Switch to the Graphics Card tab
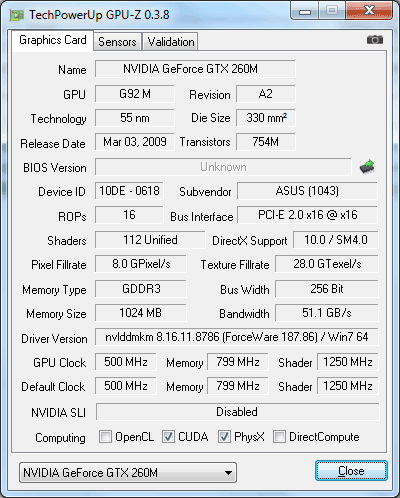Image resolution: width=400 pixels, height=498 pixels. coord(53,40)
